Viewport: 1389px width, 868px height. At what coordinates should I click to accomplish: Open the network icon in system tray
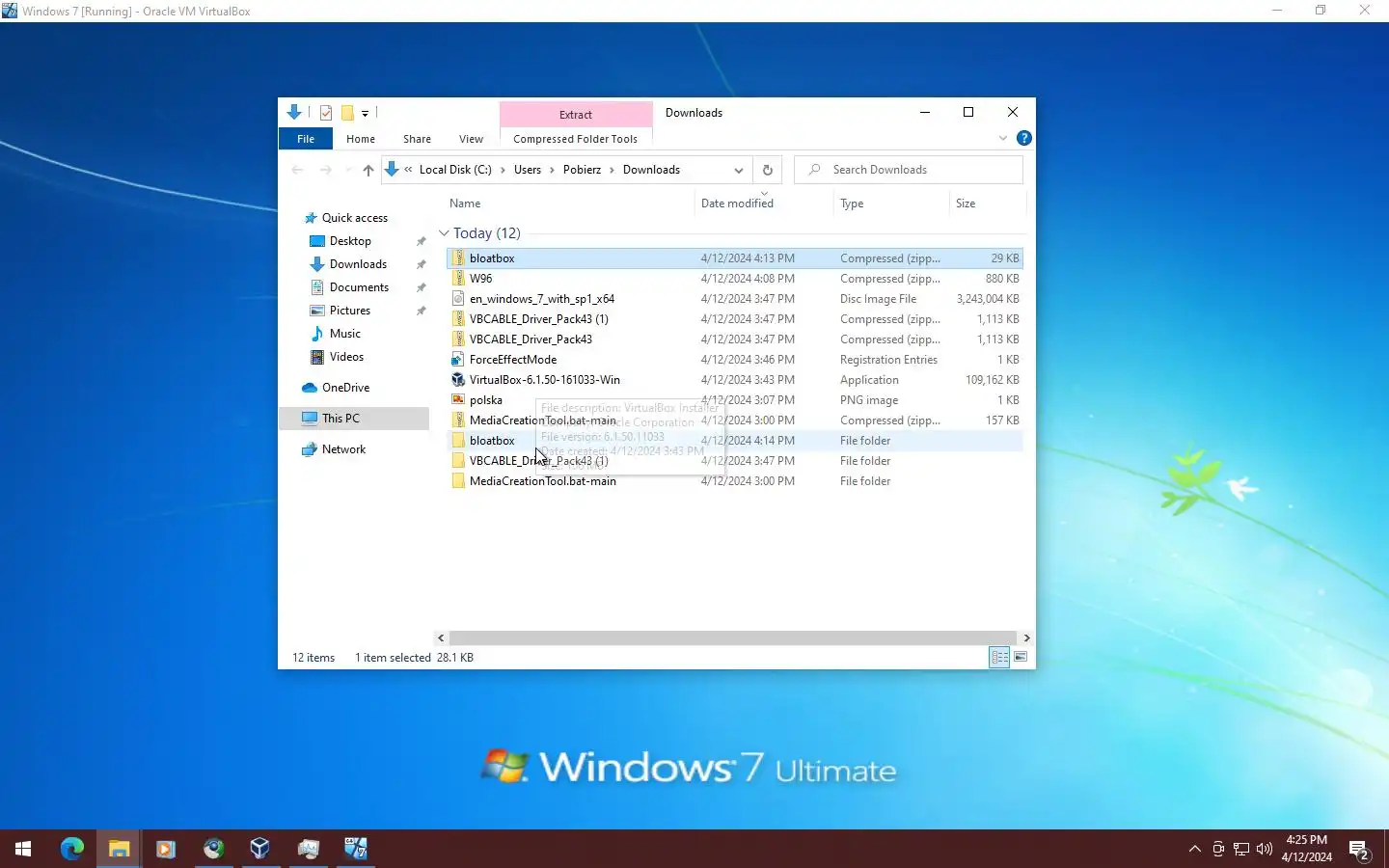(1241, 850)
